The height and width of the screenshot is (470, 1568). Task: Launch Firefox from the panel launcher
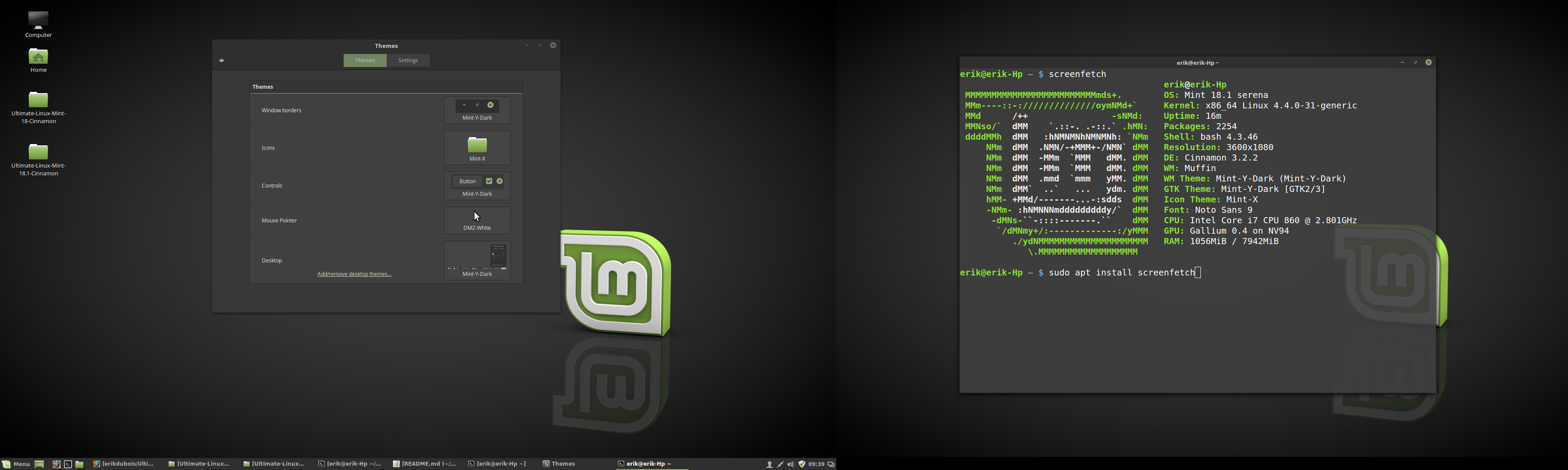[56, 464]
